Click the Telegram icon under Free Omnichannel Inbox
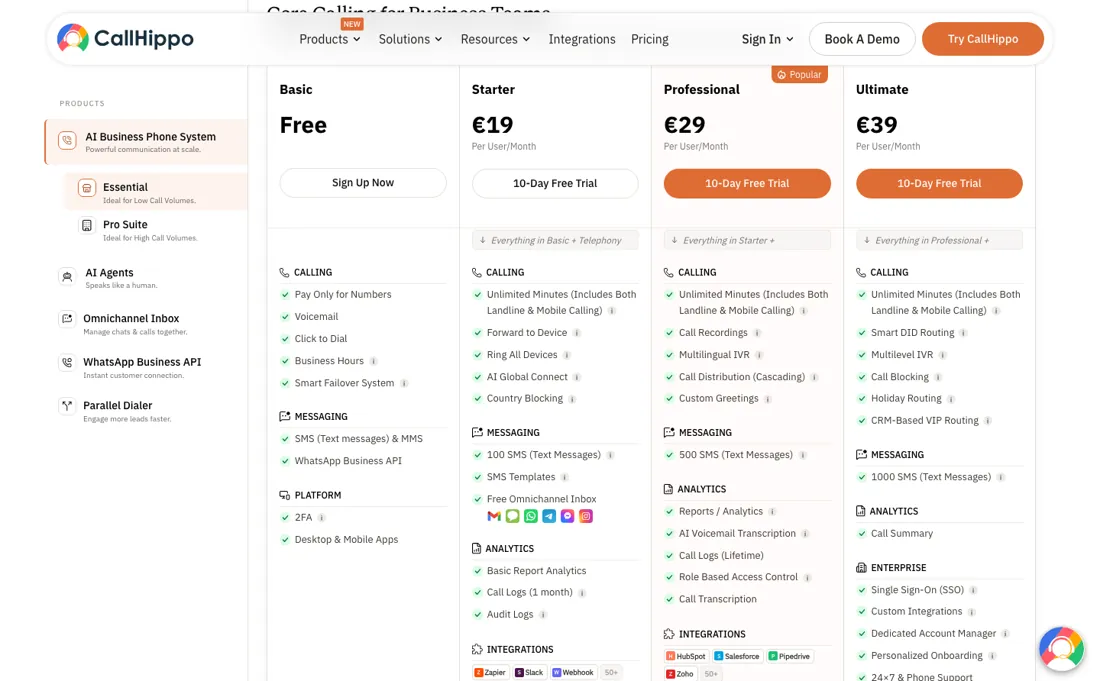This screenshot has width=1100, height=681. pyautogui.click(x=549, y=516)
